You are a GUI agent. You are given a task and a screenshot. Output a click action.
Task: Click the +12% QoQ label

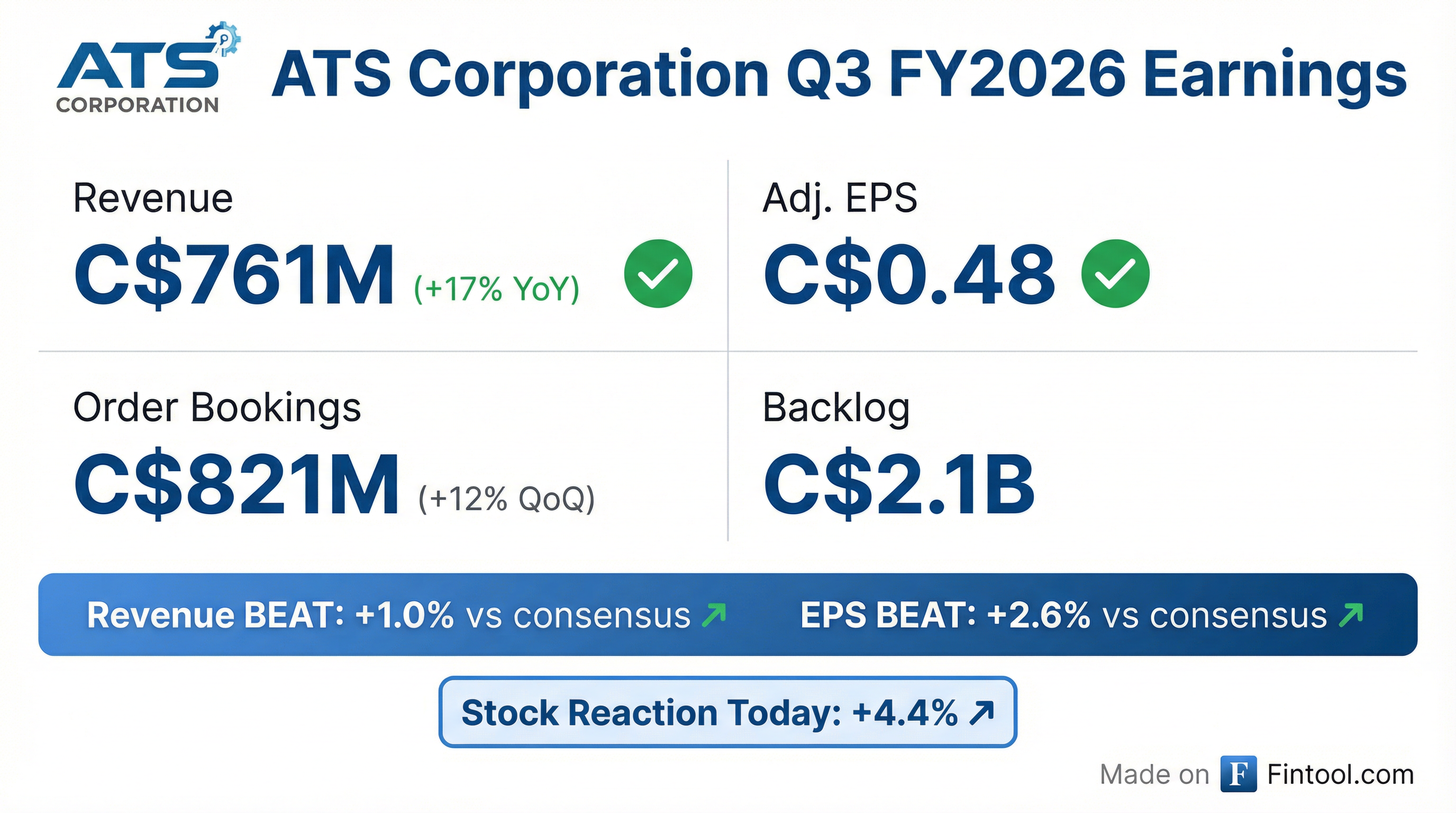506,499
